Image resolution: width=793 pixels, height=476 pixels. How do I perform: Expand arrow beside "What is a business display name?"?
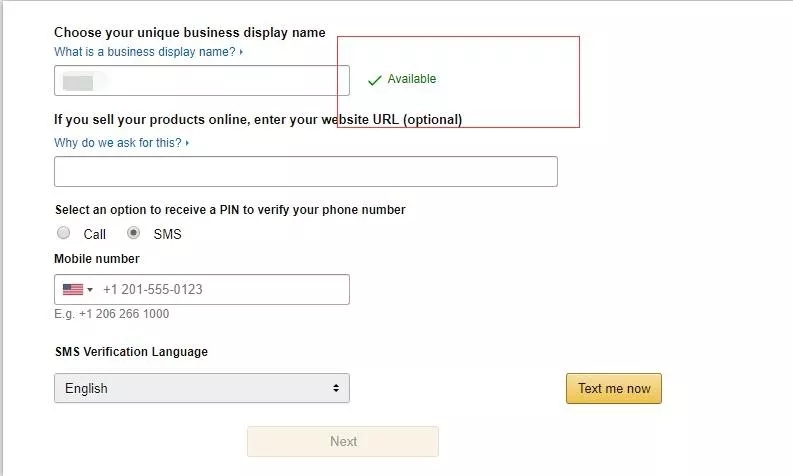click(x=242, y=52)
